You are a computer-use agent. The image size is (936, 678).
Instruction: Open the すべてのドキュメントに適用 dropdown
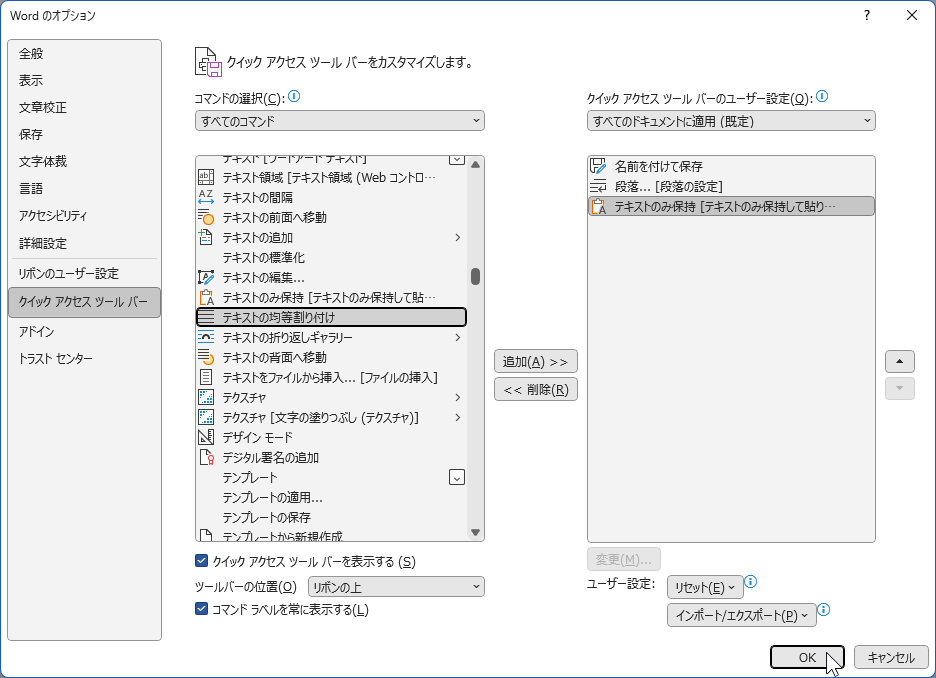tap(731, 121)
